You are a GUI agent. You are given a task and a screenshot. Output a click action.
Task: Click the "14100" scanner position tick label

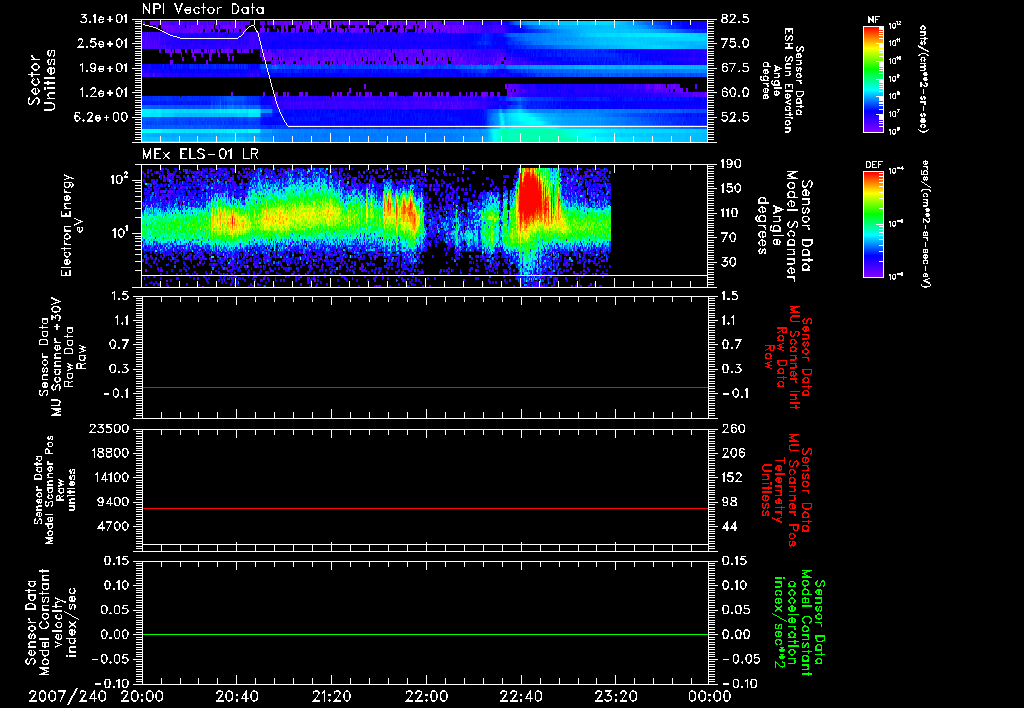[108, 477]
